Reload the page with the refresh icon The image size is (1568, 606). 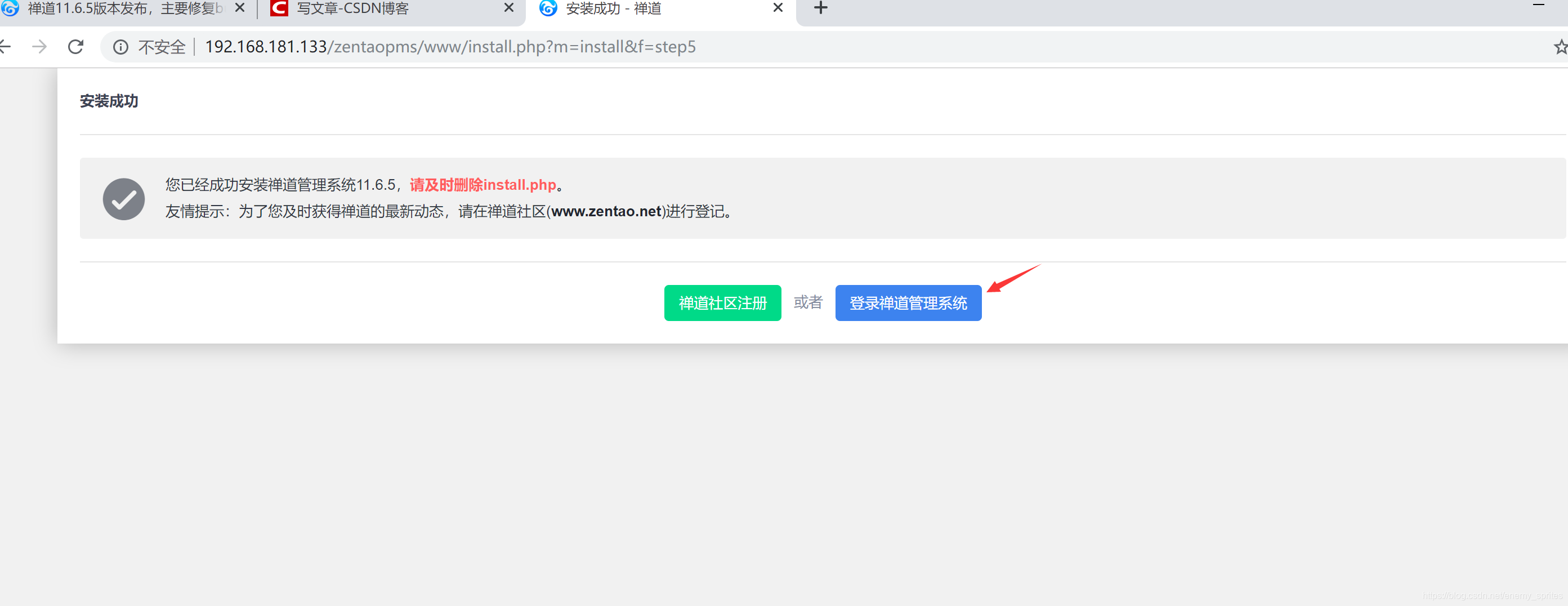[x=75, y=46]
